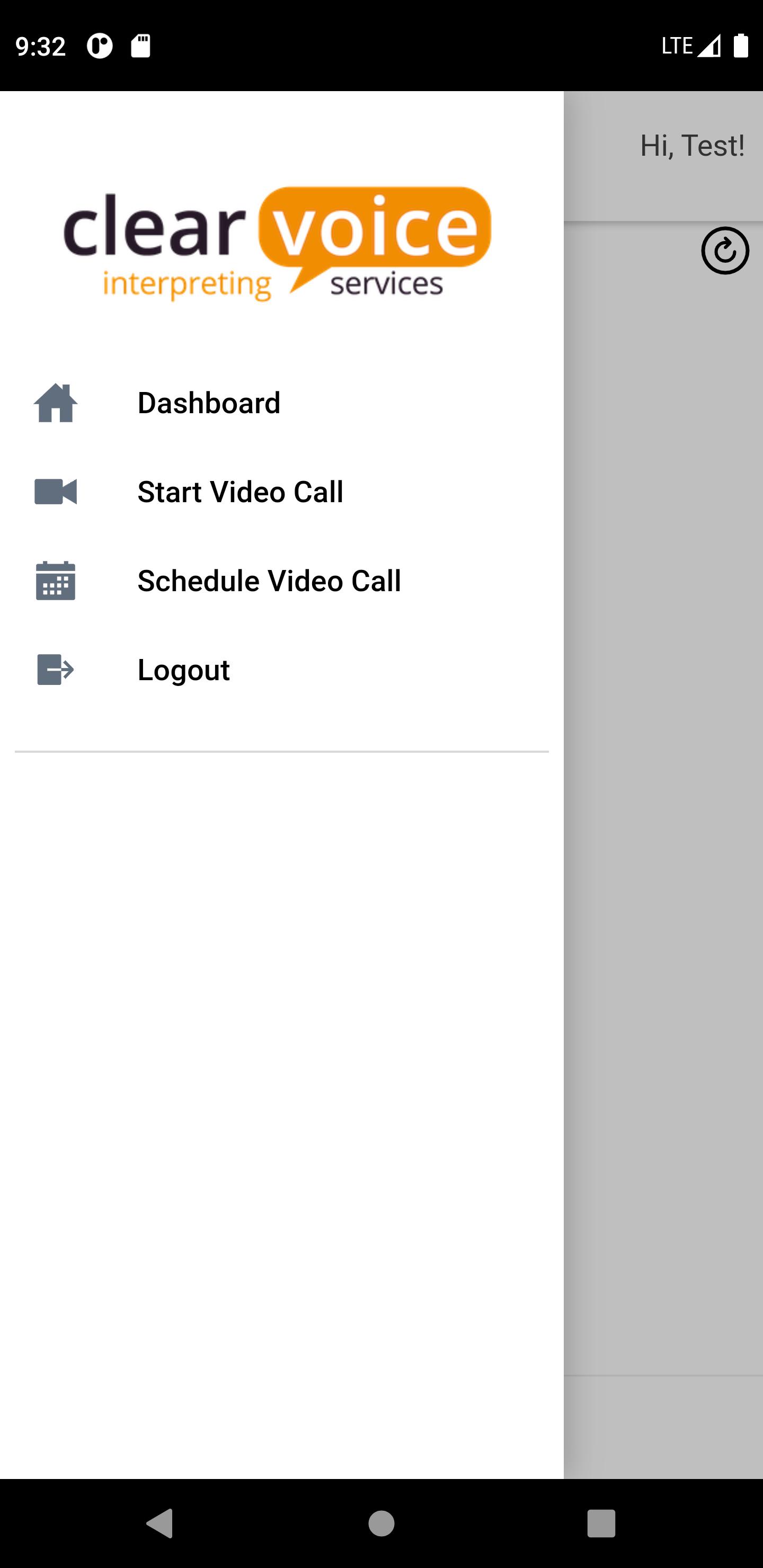763x1568 pixels.
Task: Tap the battery status icon
Action: tap(740, 46)
